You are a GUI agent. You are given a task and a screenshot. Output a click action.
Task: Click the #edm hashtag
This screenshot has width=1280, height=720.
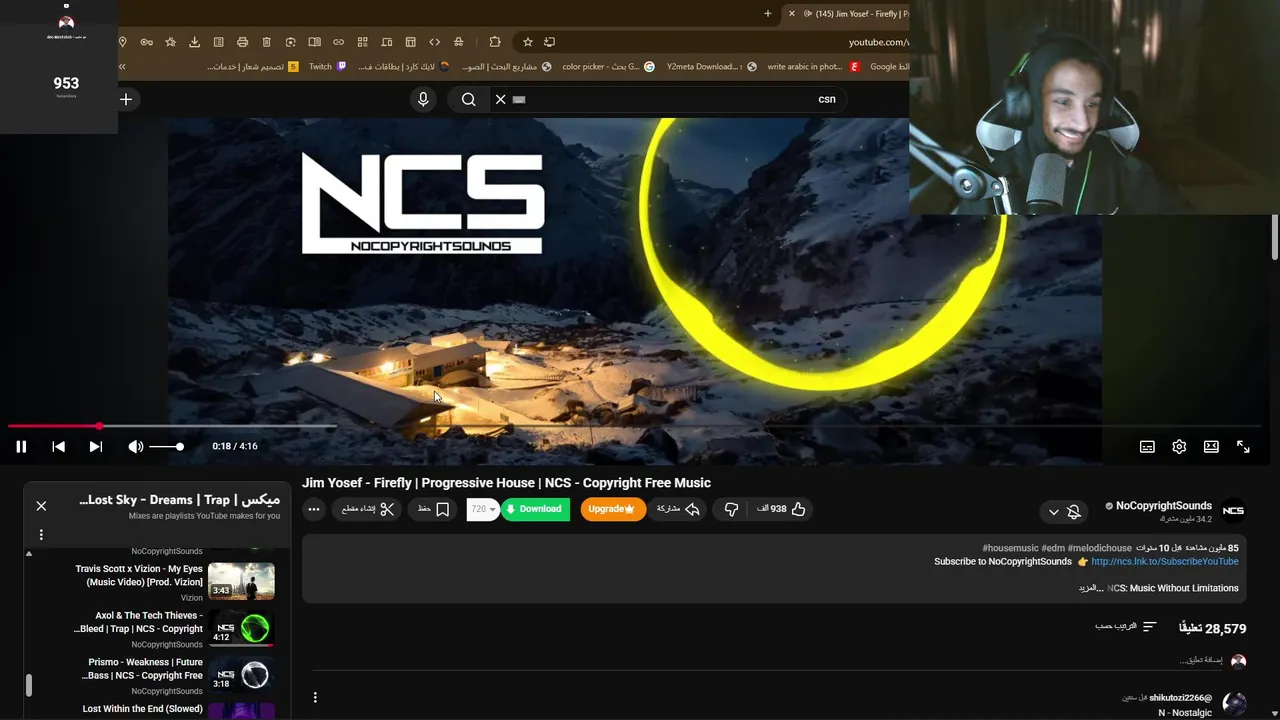(1053, 548)
